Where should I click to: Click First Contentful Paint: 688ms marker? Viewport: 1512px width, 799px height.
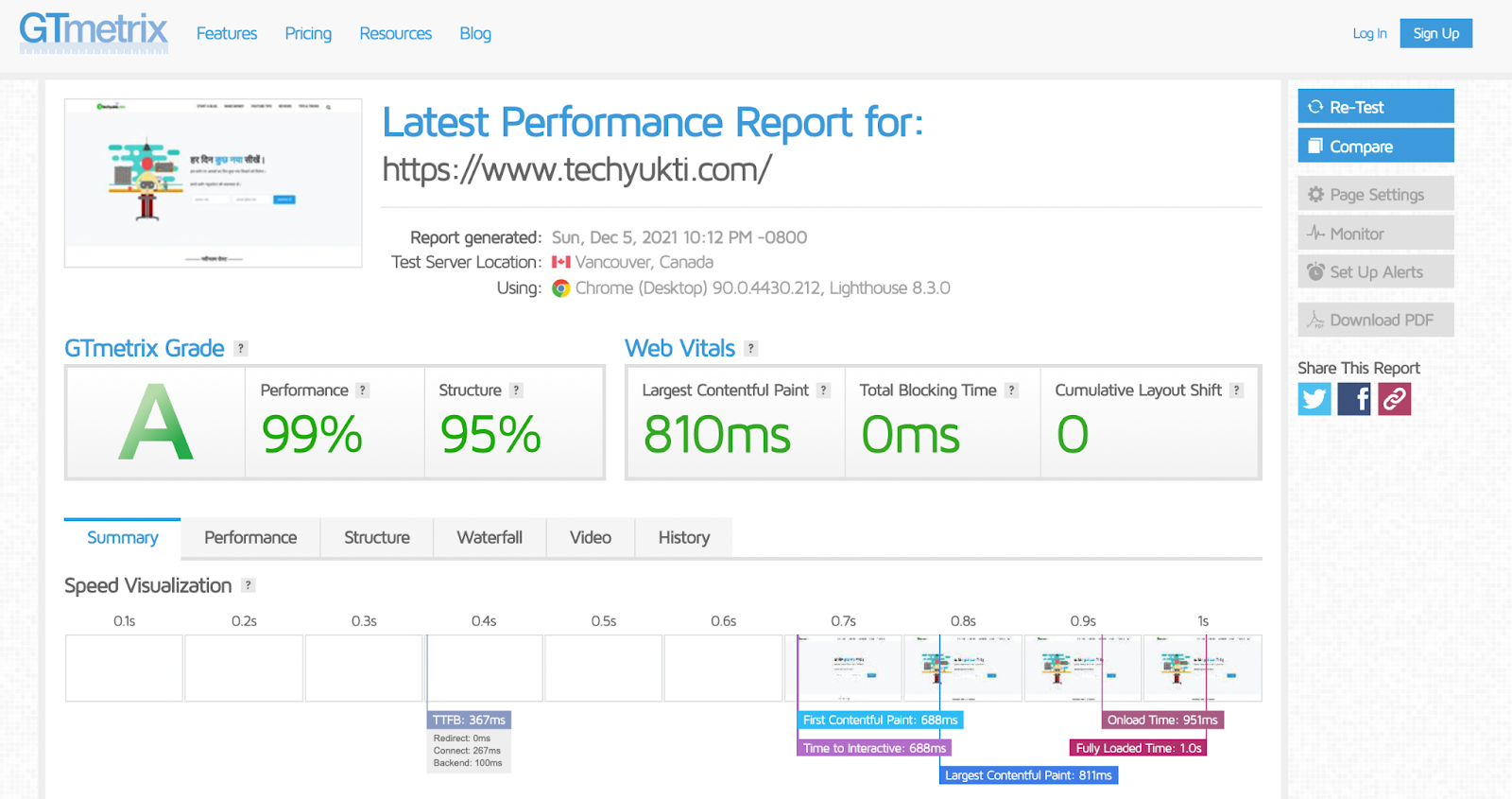880,720
